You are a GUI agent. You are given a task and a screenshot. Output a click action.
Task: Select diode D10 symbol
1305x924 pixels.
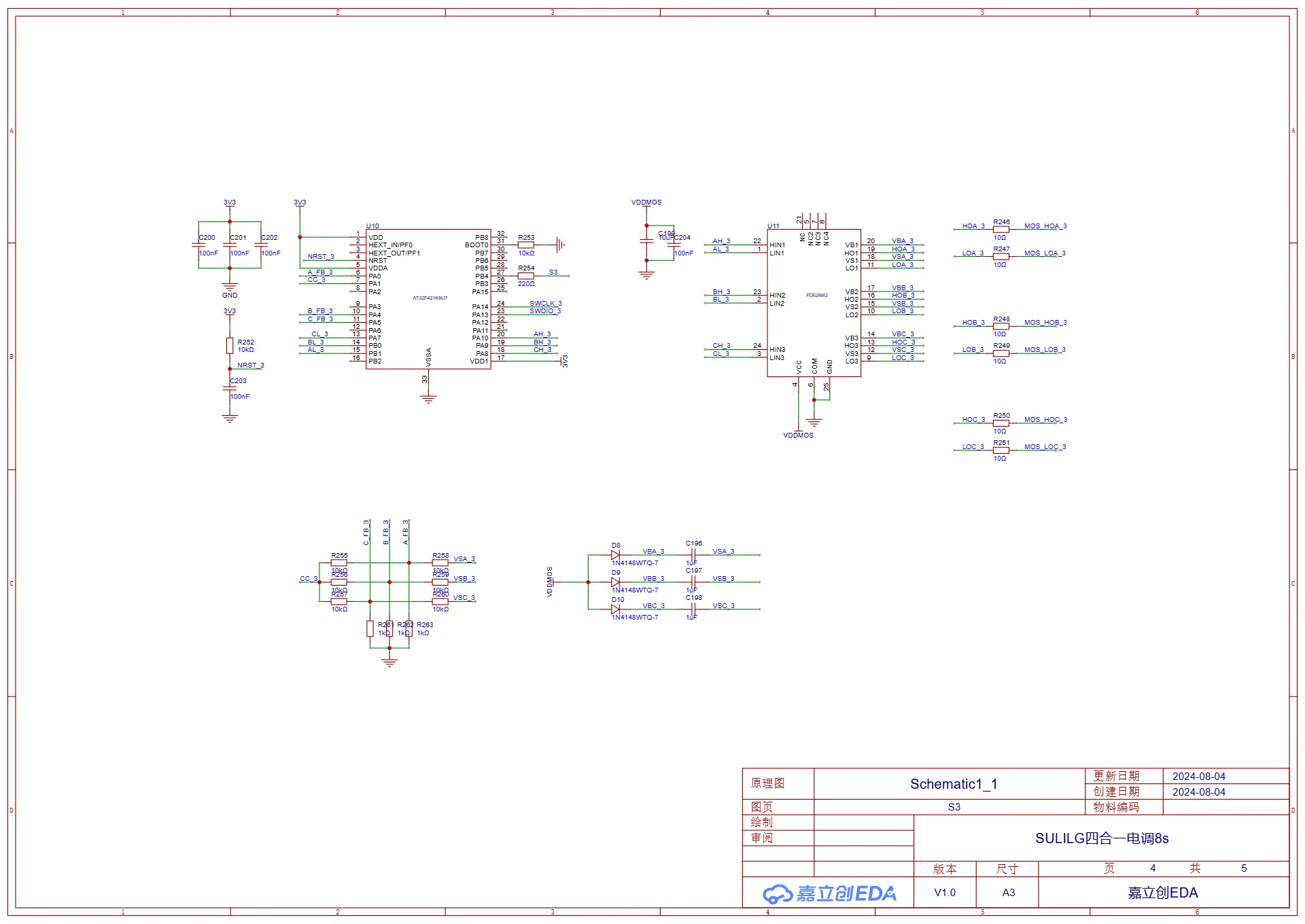click(x=615, y=609)
